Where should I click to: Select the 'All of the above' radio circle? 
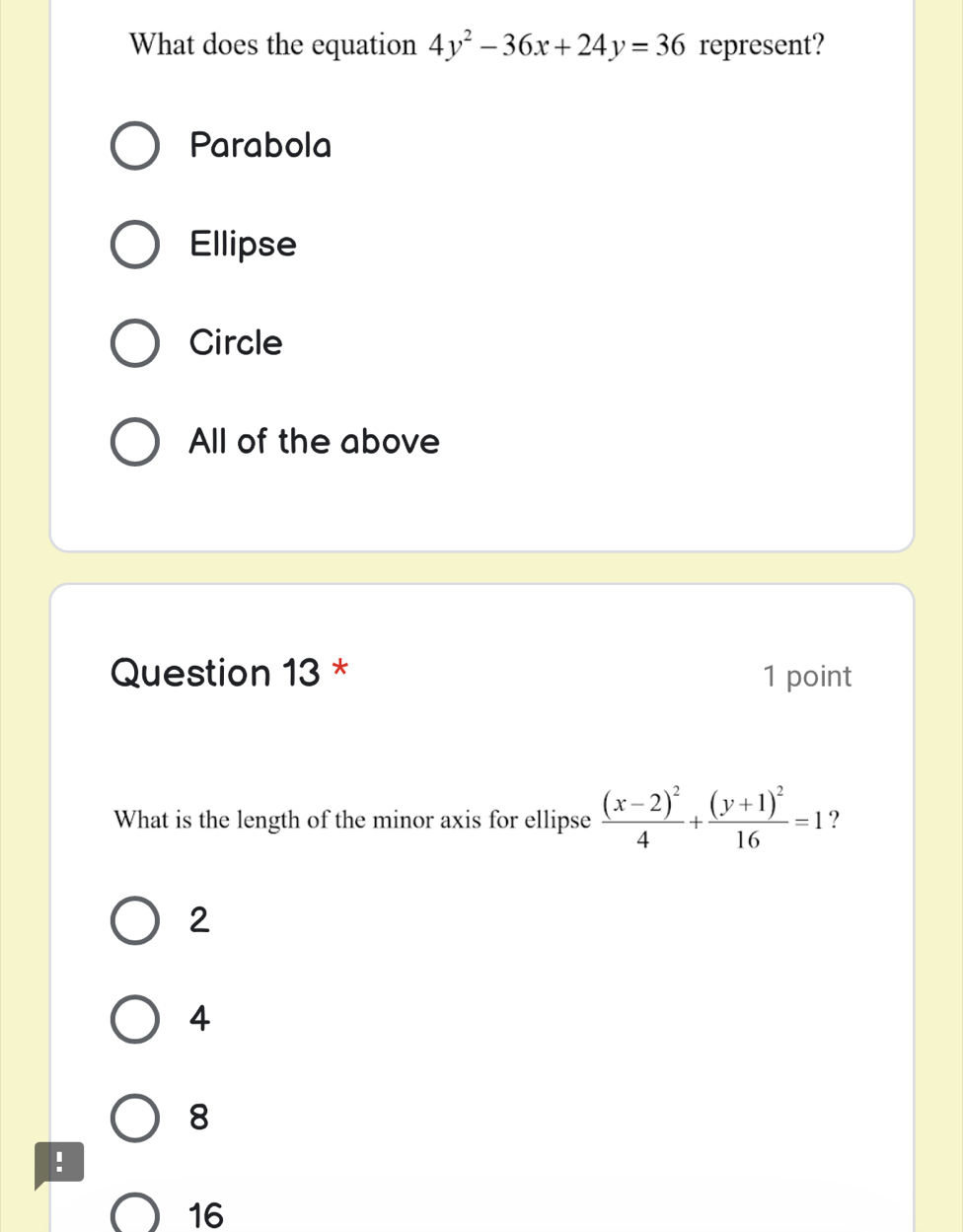click(x=134, y=442)
